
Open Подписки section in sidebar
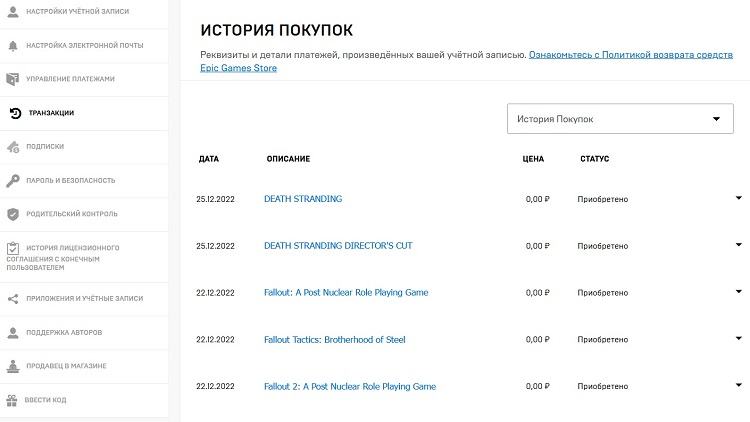pyautogui.click(x=45, y=146)
